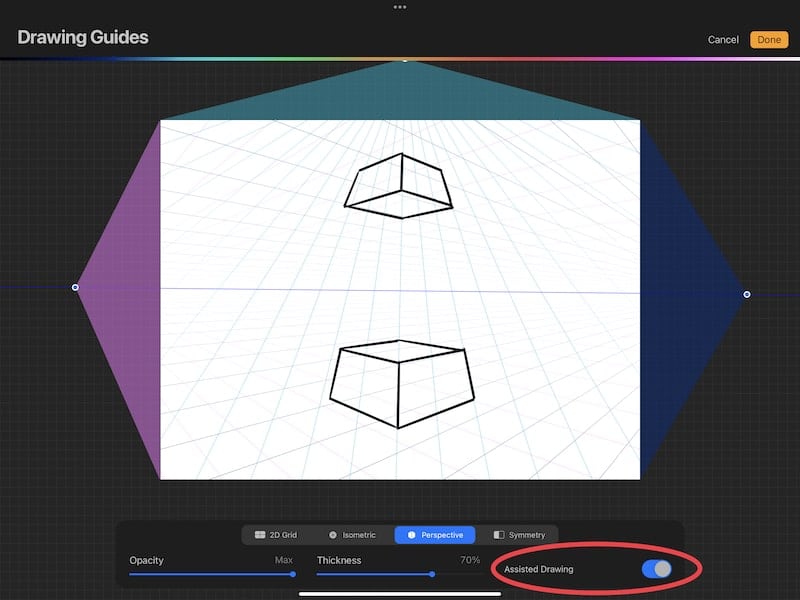Open the Isometric guide tab
The height and width of the screenshot is (600, 800).
tap(352, 534)
